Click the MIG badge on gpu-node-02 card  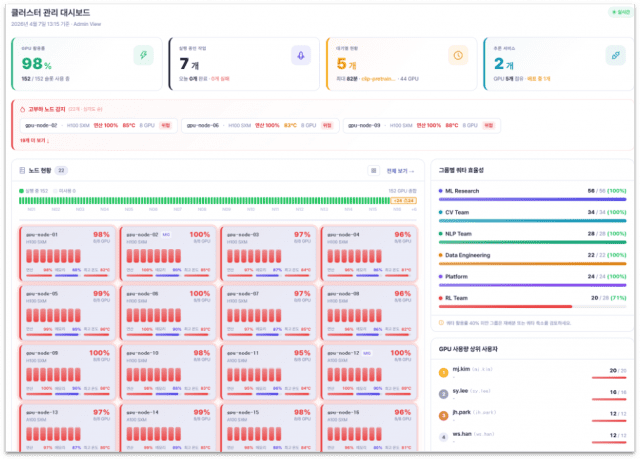tap(166, 235)
